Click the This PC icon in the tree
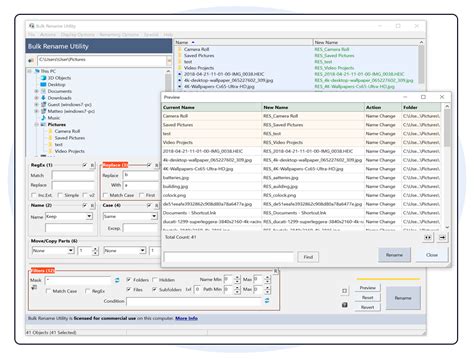474x360 pixels. pos(37,71)
